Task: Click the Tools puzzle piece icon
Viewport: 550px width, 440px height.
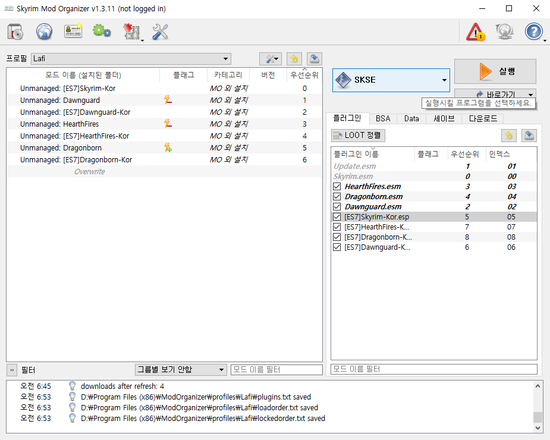Action: [x=131, y=32]
